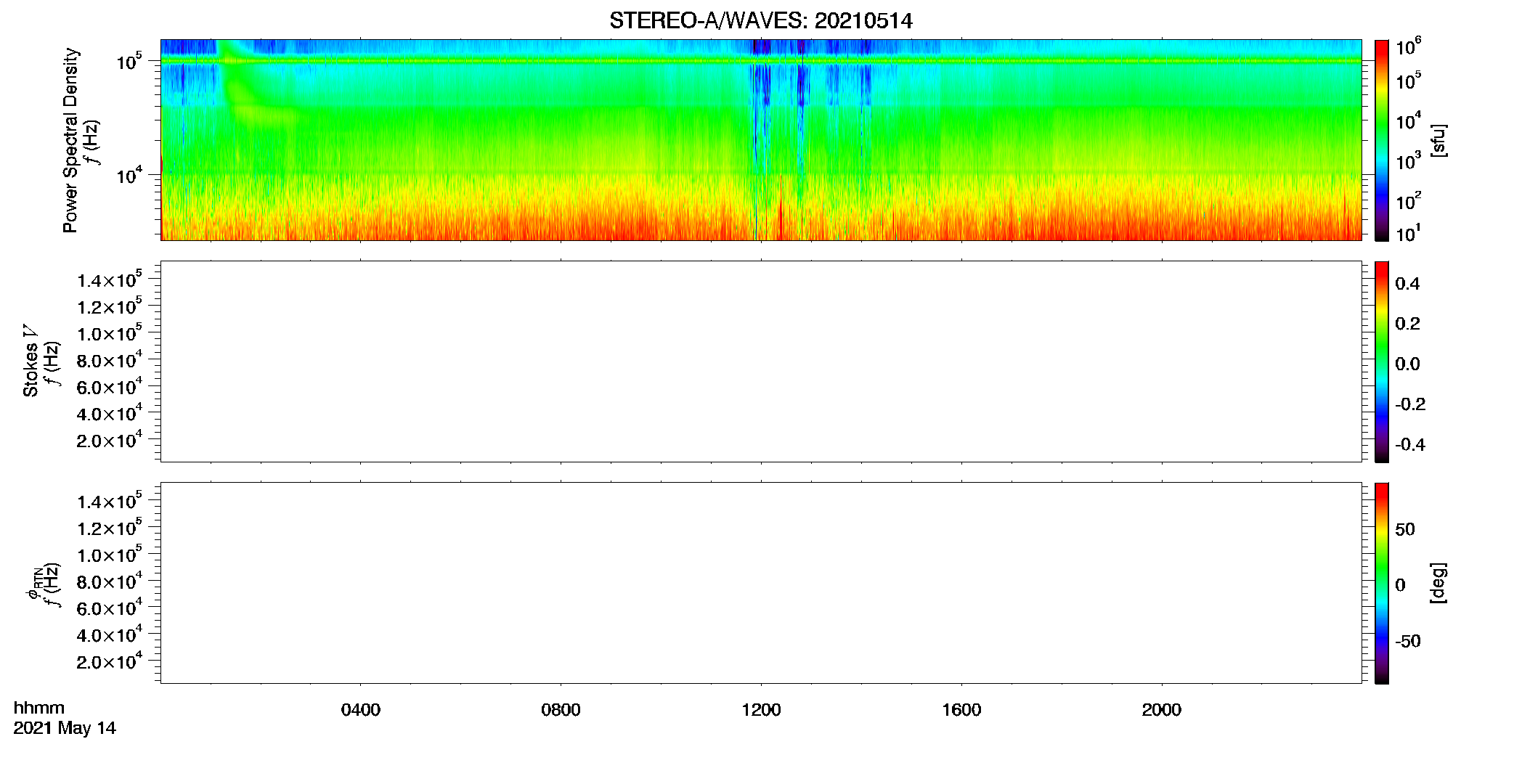Click the 0.4 label on Stokes V colorbar
This screenshot has width=1522, height=784.
tap(1407, 284)
